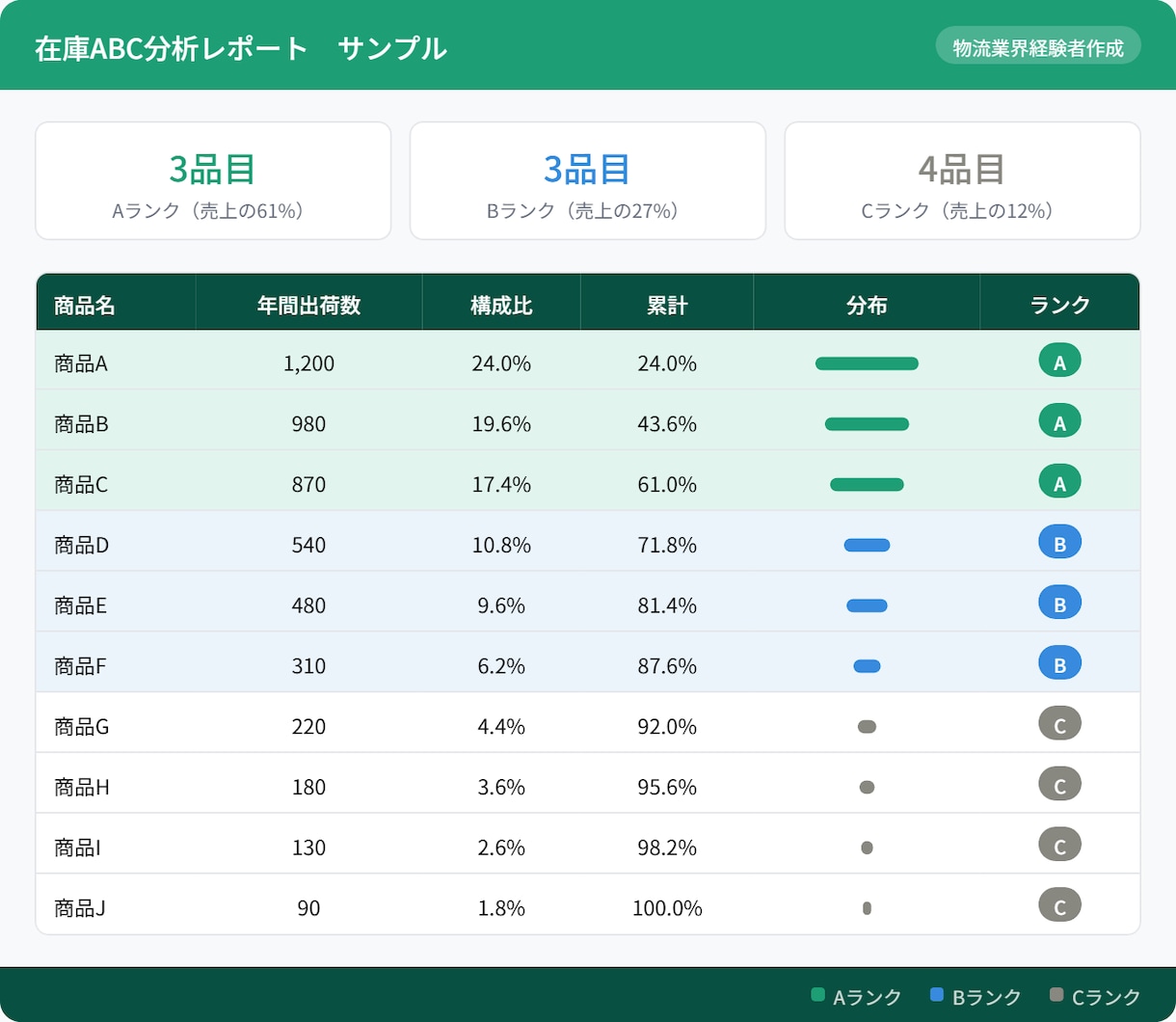
Task: Click the 構成比 column header
Action: pos(501,303)
